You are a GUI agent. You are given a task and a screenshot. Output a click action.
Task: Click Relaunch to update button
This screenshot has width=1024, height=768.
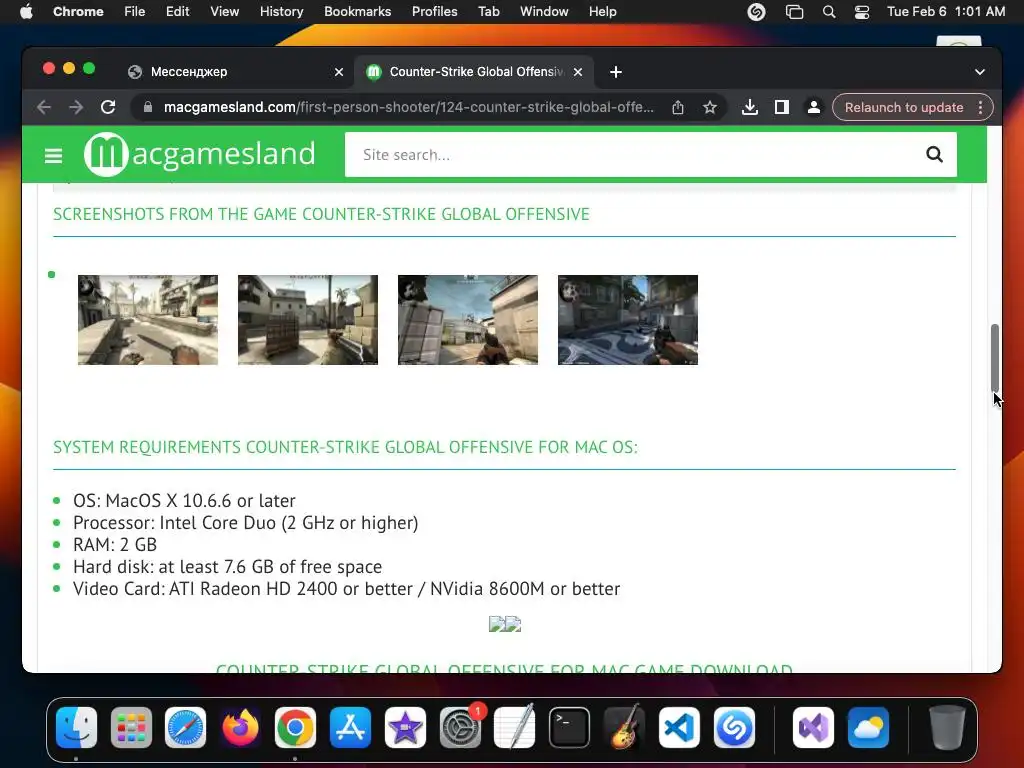point(904,107)
